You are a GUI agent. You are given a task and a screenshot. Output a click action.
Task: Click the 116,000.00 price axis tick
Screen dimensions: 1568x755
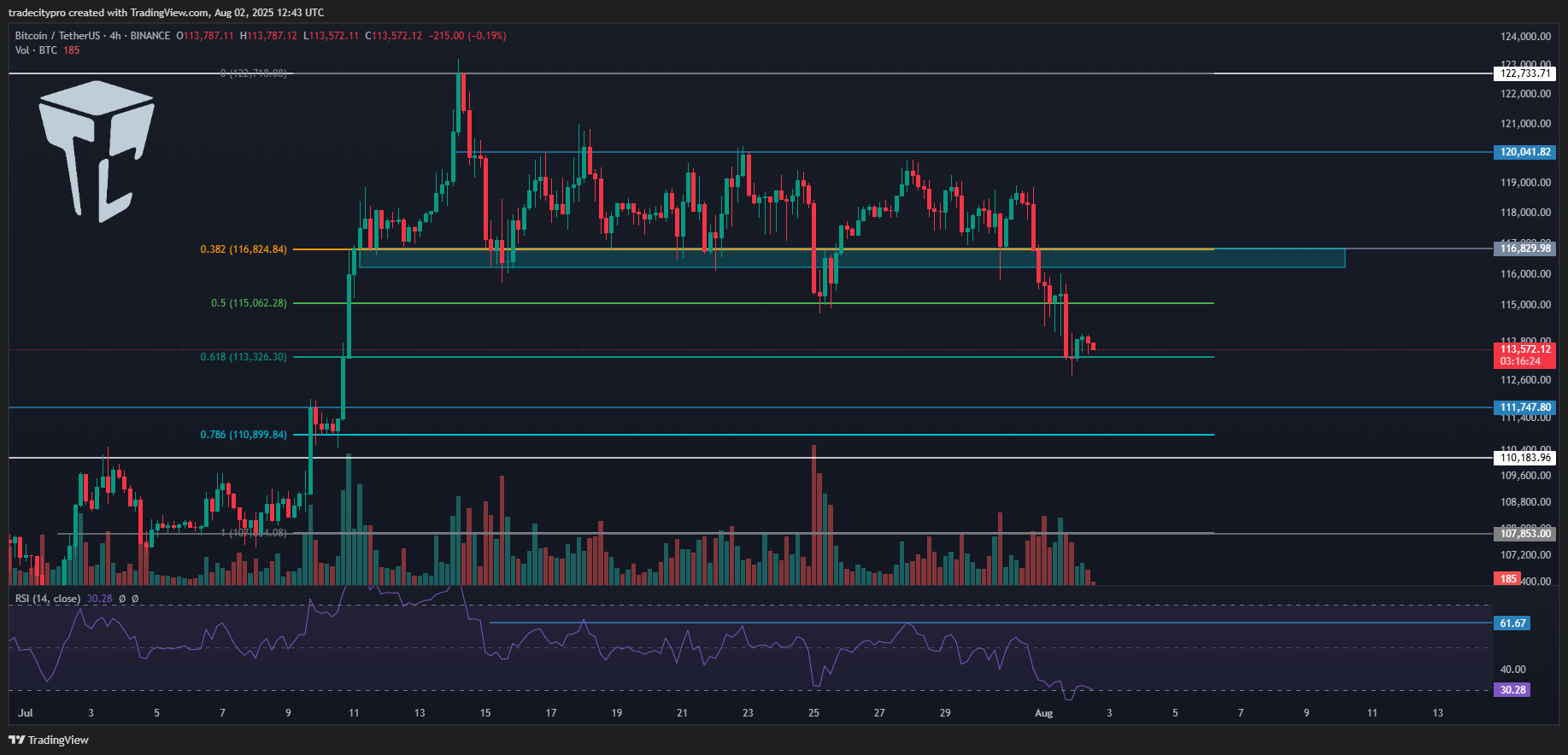[1525, 274]
